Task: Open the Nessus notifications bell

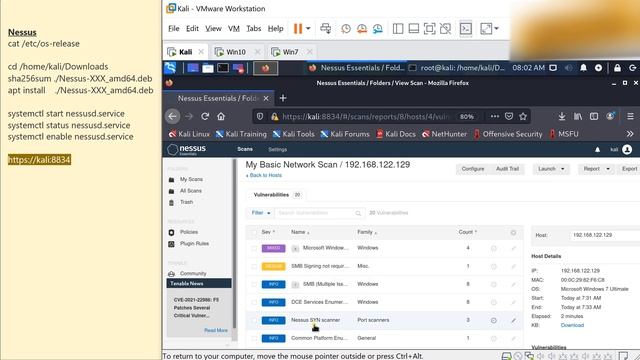Action: [598, 150]
